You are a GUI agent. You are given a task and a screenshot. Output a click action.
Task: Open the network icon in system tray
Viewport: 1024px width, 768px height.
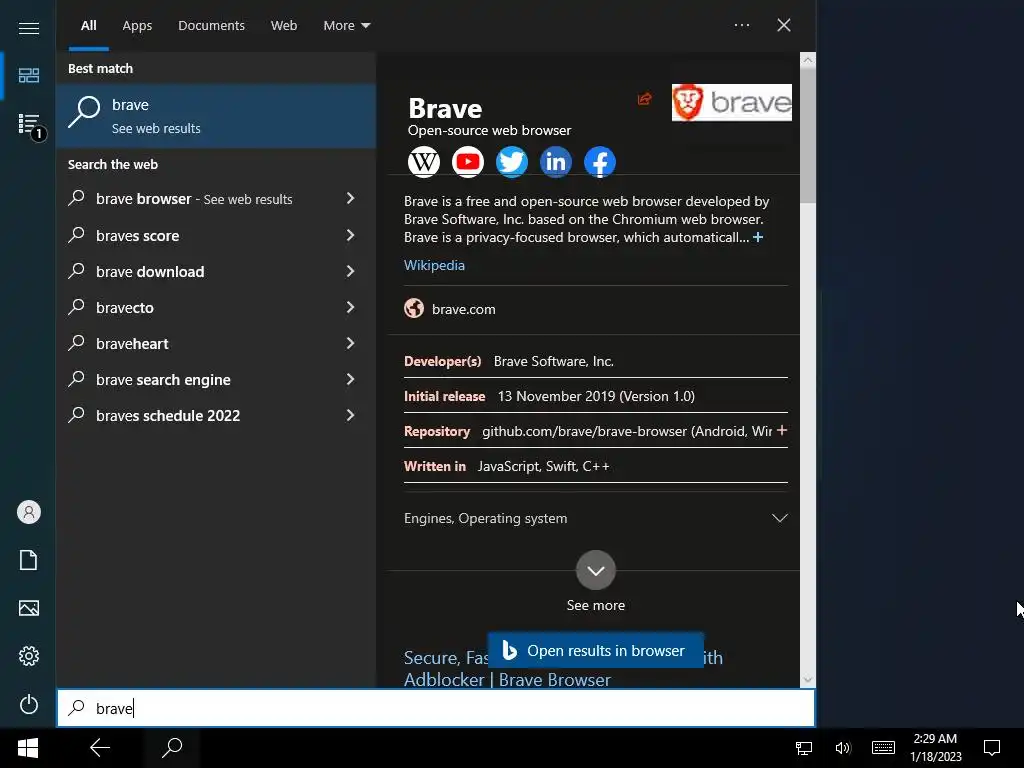point(804,748)
